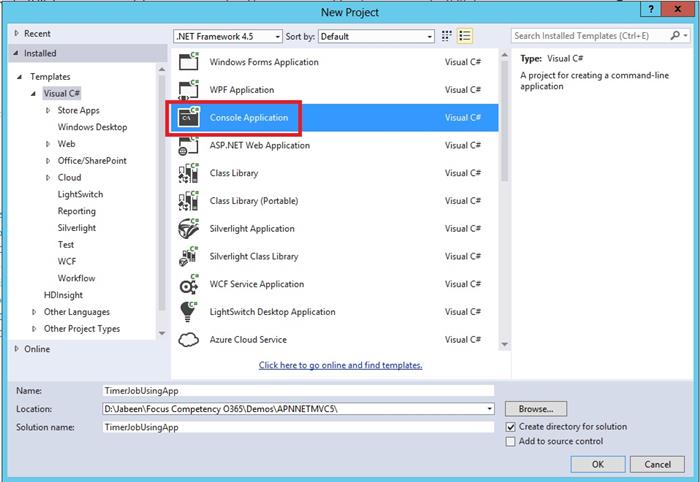Select the Workflow tree item
This screenshot has height=482, width=700.
(x=76, y=278)
